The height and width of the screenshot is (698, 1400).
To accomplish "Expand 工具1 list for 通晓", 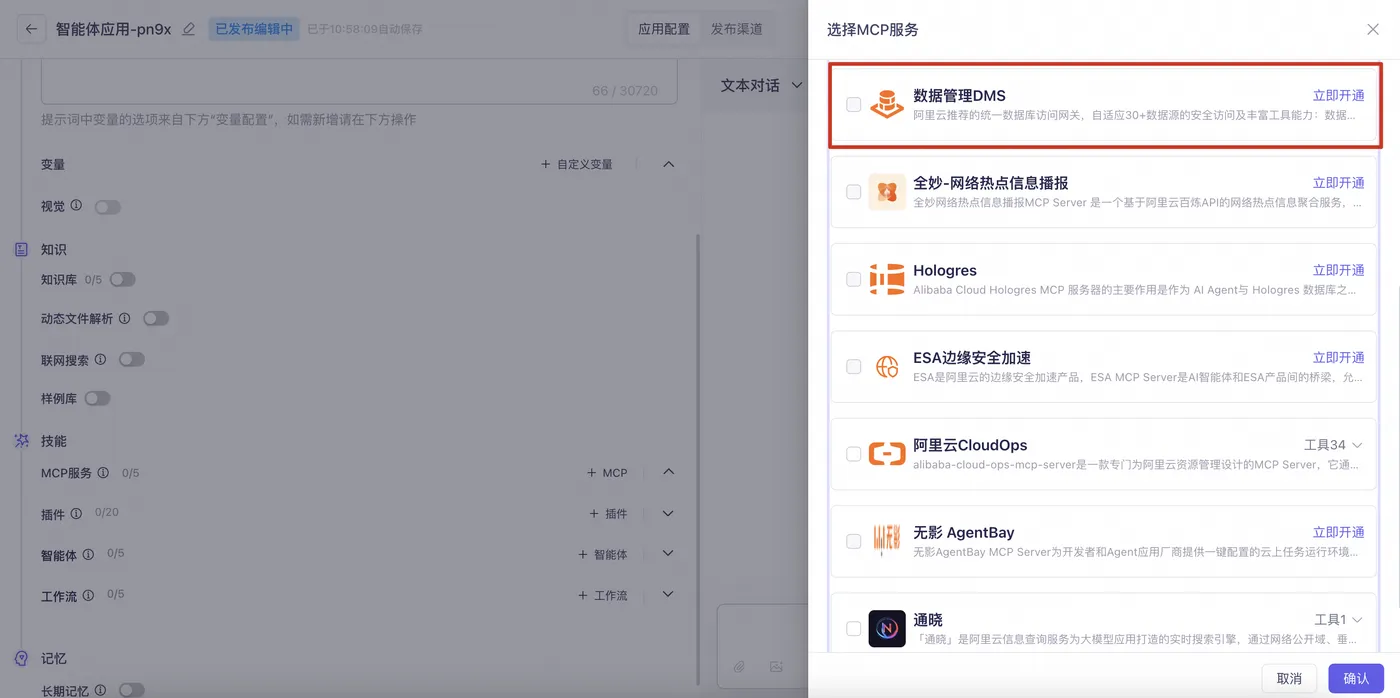I will pos(1338,620).
